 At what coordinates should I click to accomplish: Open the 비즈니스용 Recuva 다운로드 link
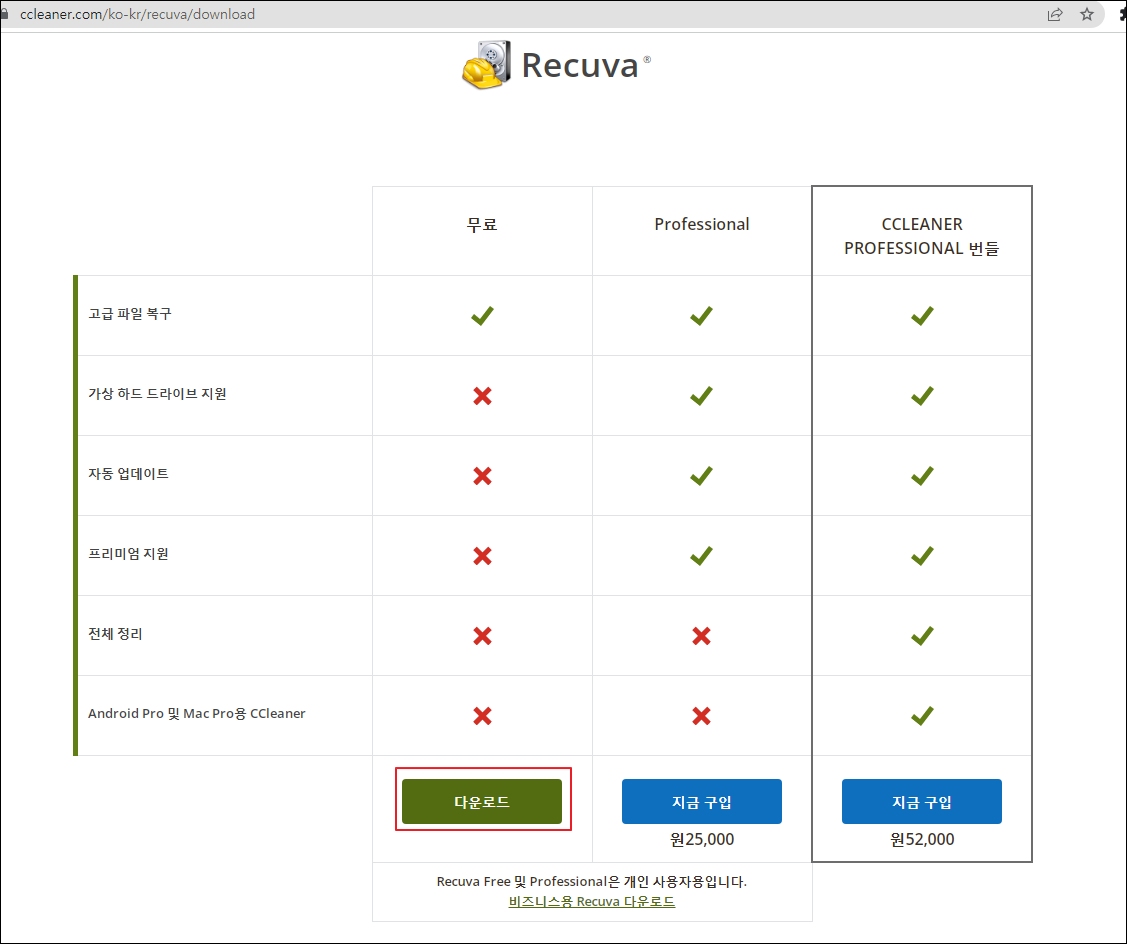[x=592, y=901]
